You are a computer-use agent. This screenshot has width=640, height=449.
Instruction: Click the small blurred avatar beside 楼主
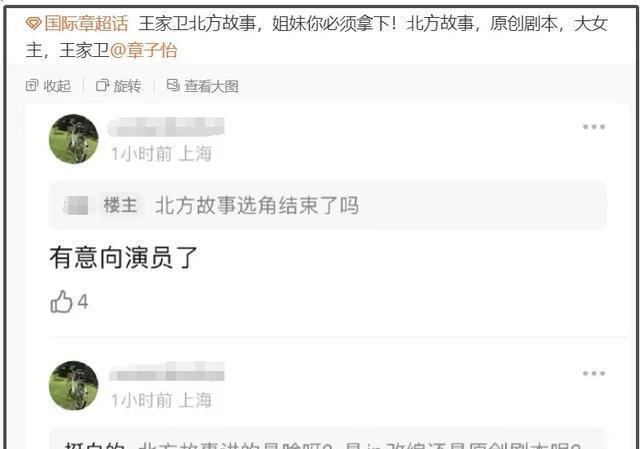click(77, 205)
